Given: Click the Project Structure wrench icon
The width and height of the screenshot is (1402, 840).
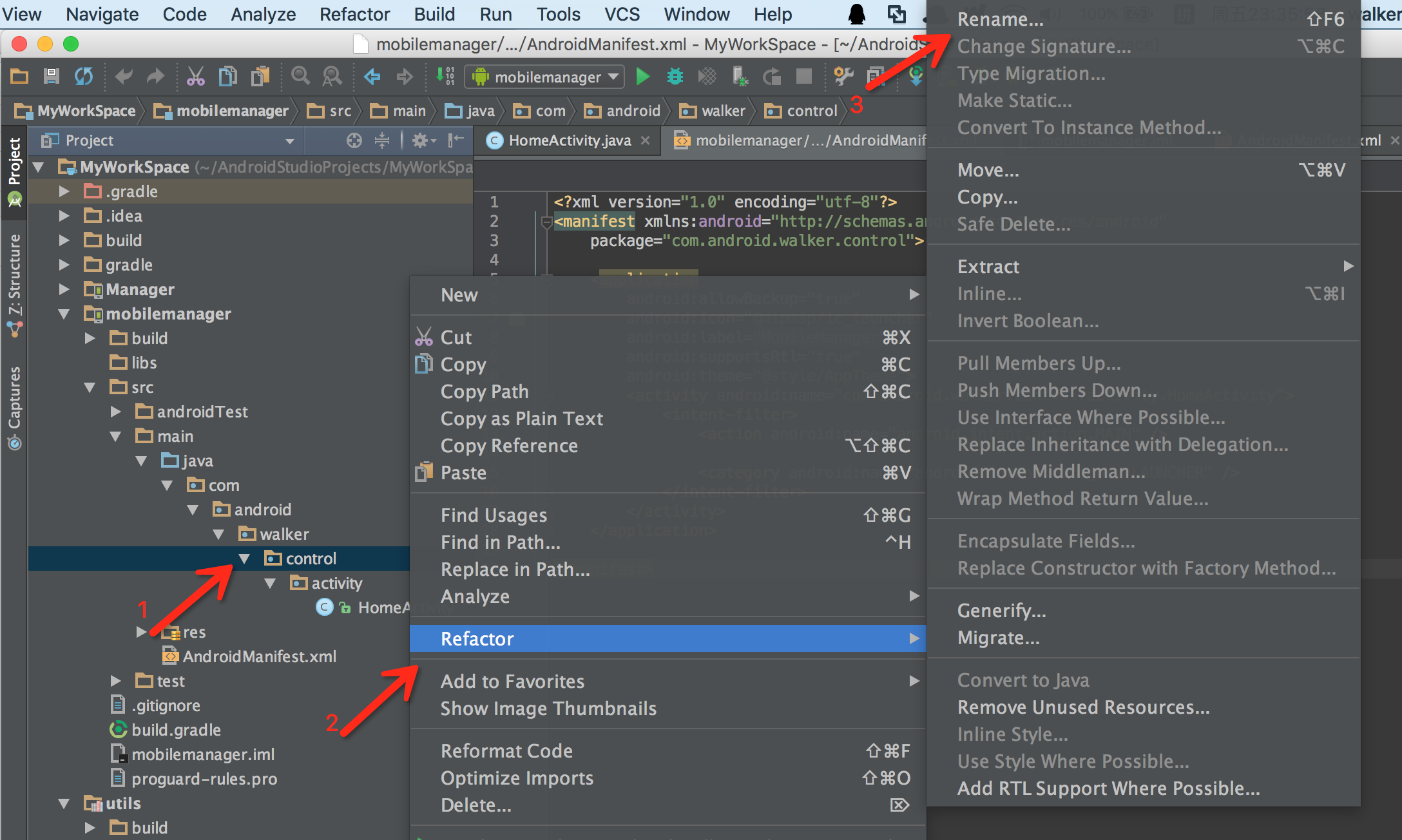Looking at the screenshot, I should [x=843, y=77].
